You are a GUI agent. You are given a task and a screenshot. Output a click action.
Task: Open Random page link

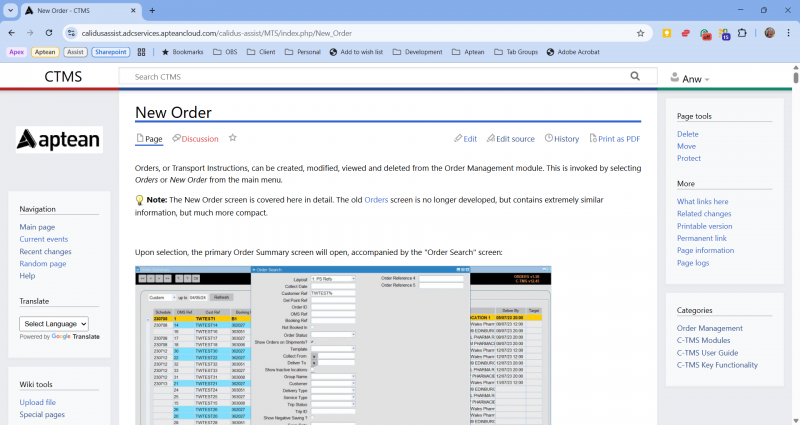click(43, 264)
